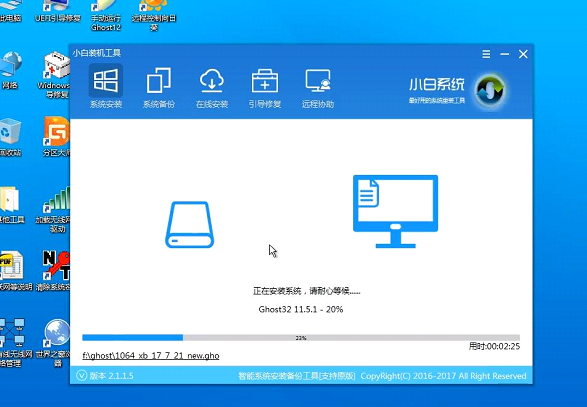Open 分区大师 orange desktop shortcut

click(56, 136)
